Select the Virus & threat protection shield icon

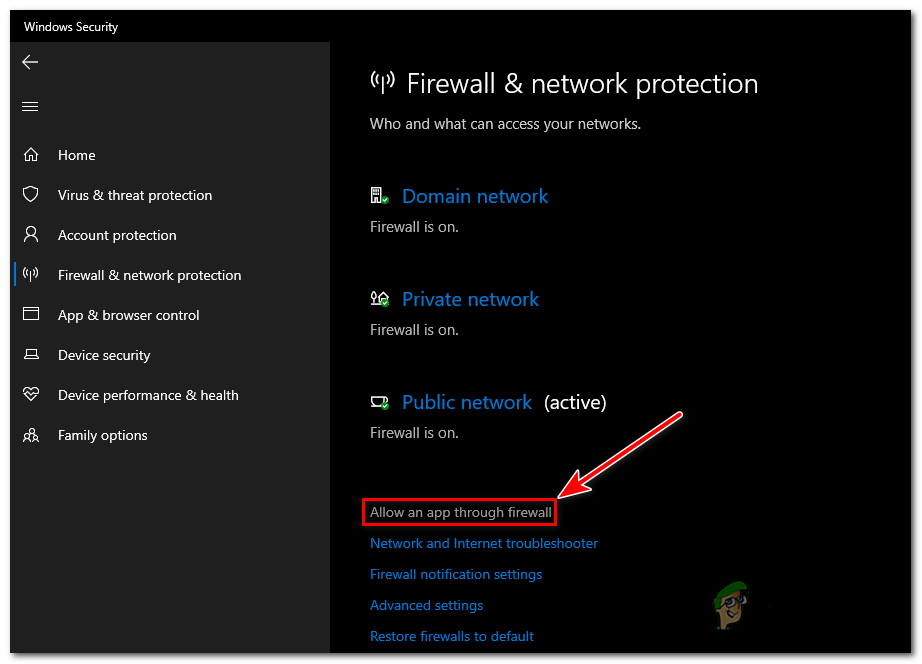31,195
